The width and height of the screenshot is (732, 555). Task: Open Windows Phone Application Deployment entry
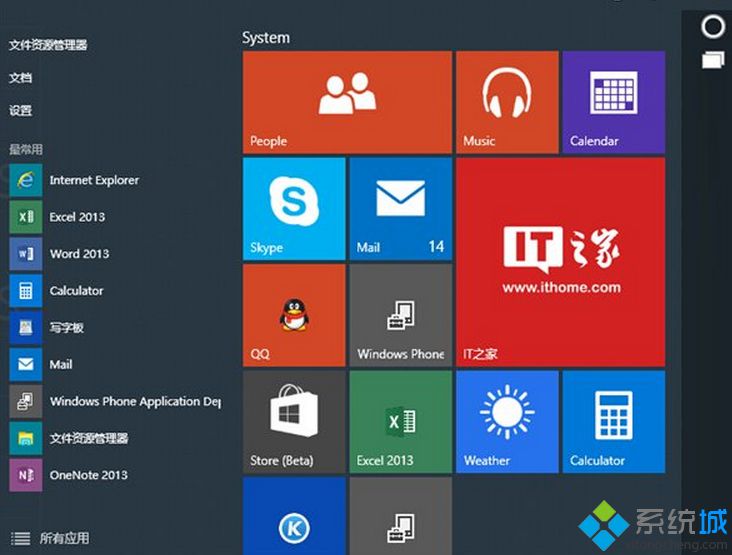115,401
